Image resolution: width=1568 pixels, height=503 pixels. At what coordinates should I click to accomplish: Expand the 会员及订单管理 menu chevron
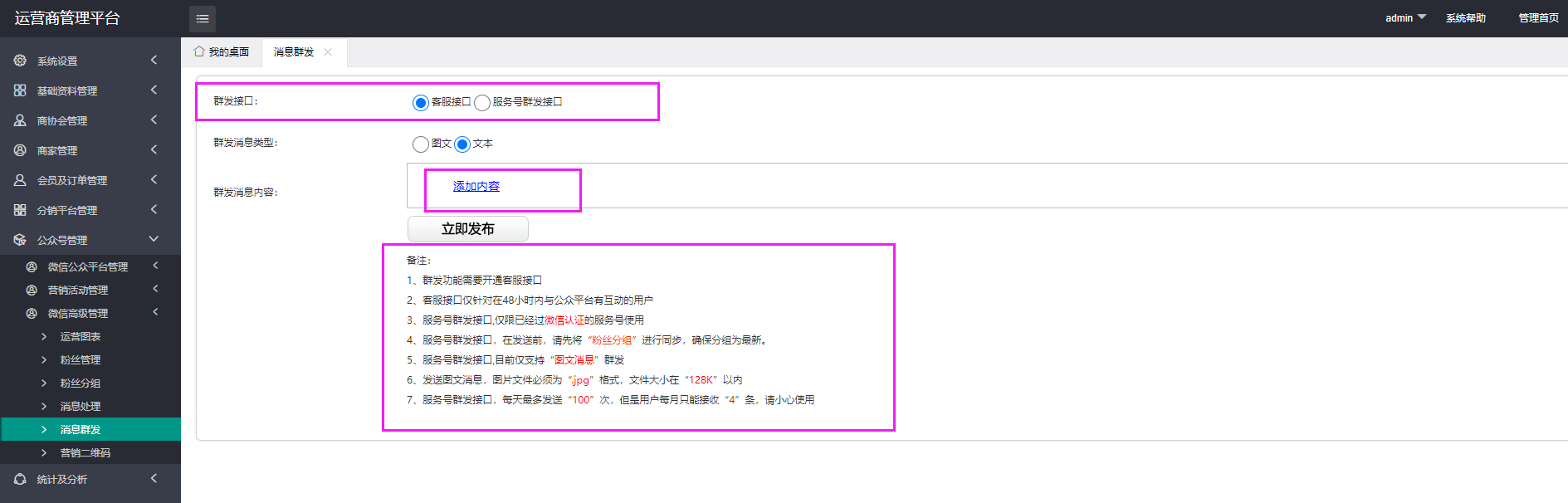click(x=154, y=180)
